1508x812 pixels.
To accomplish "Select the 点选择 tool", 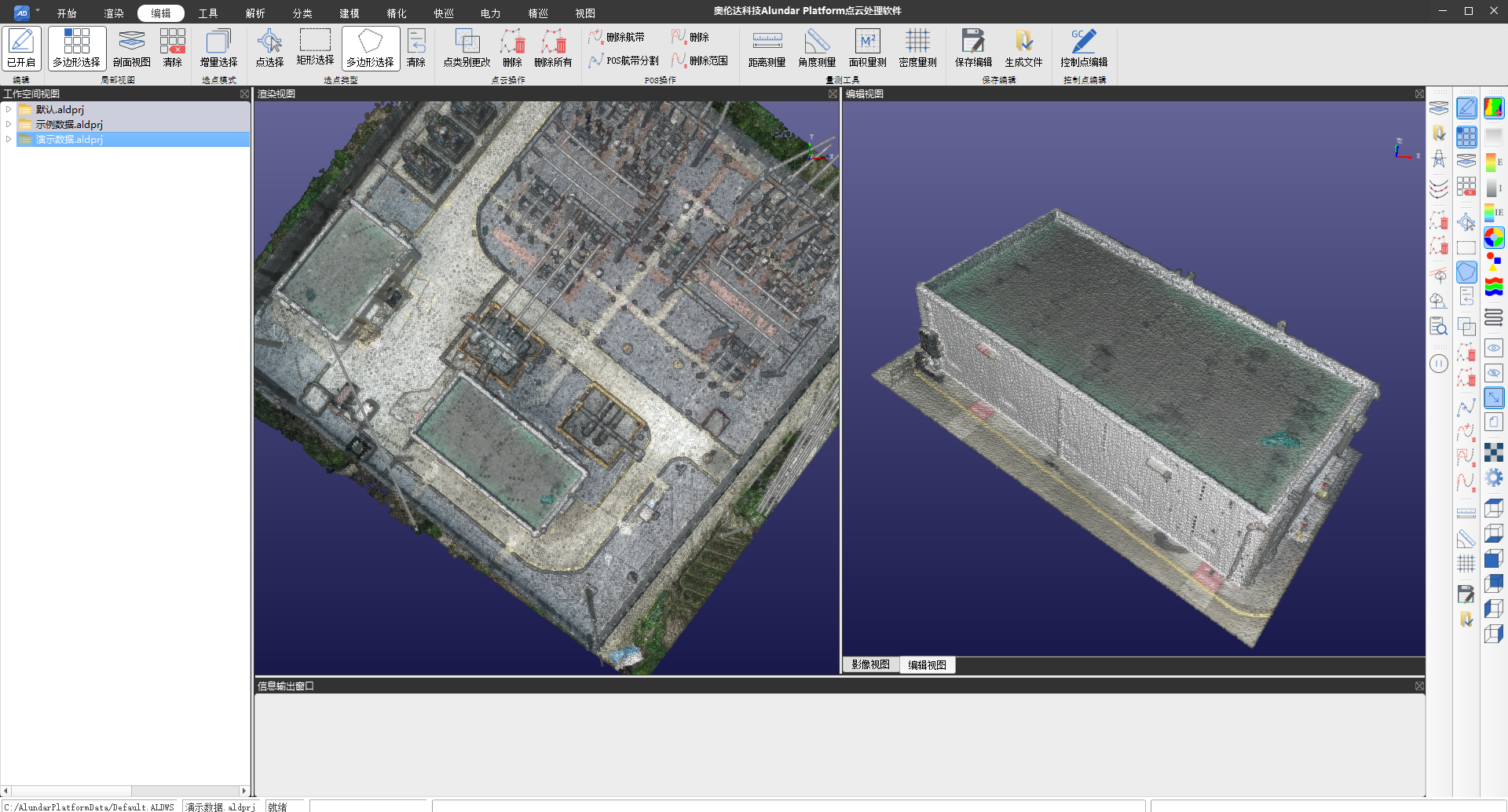I will [269, 49].
